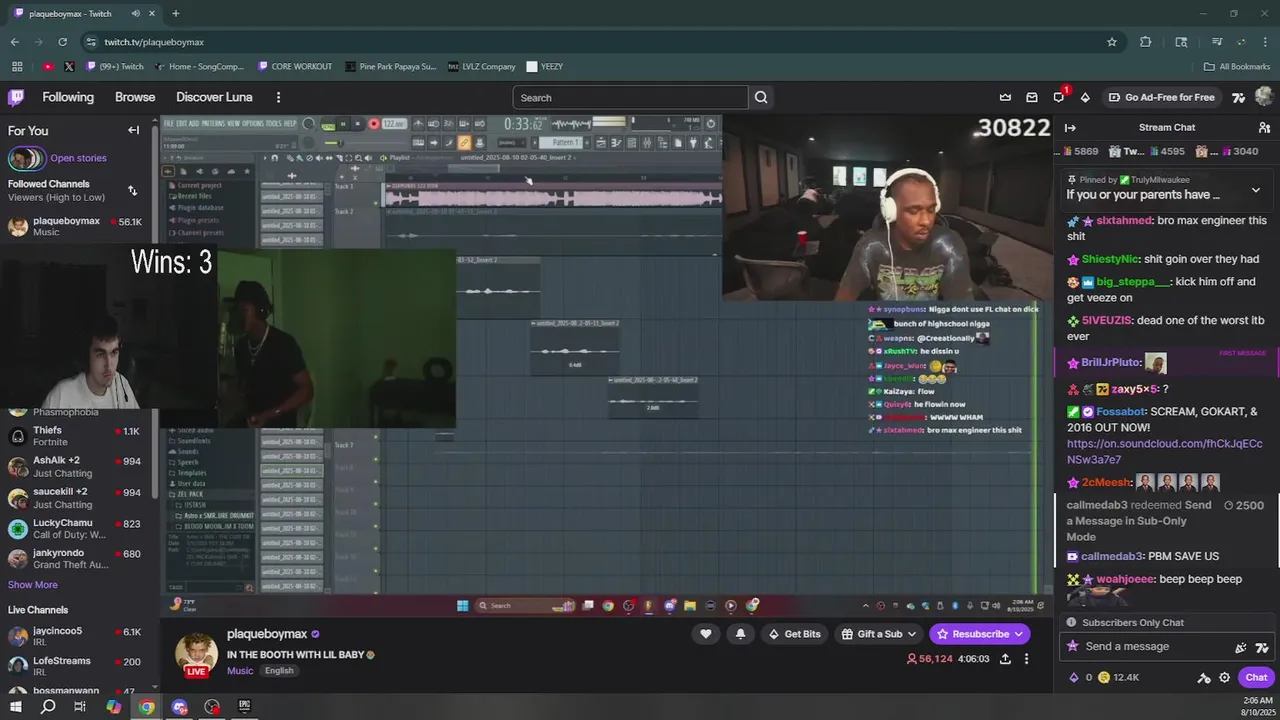Open plaqueboymax channel name below player
This screenshot has height=720, width=1280.
tap(267, 634)
